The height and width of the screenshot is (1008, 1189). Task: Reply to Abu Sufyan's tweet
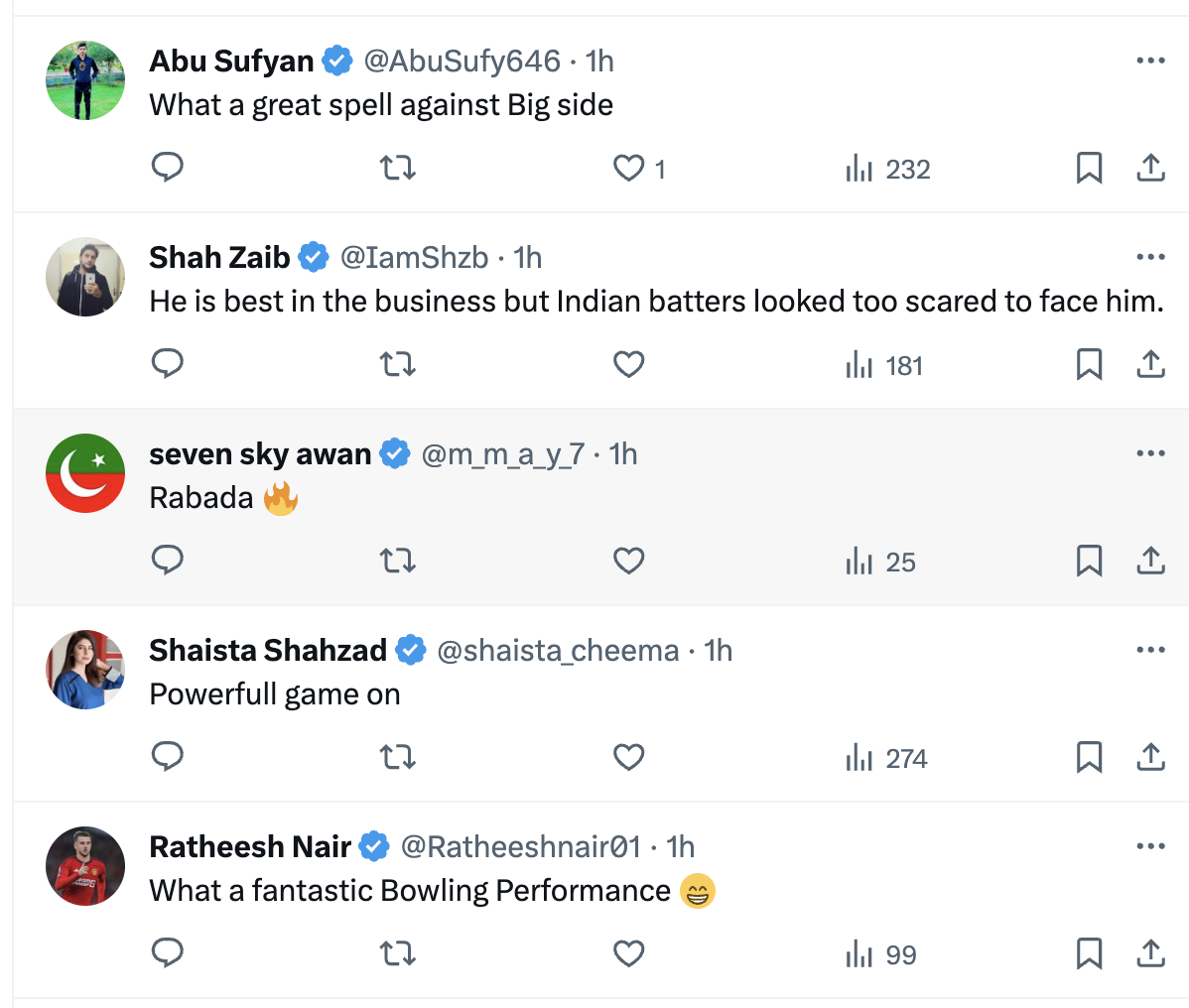click(x=167, y=168)
